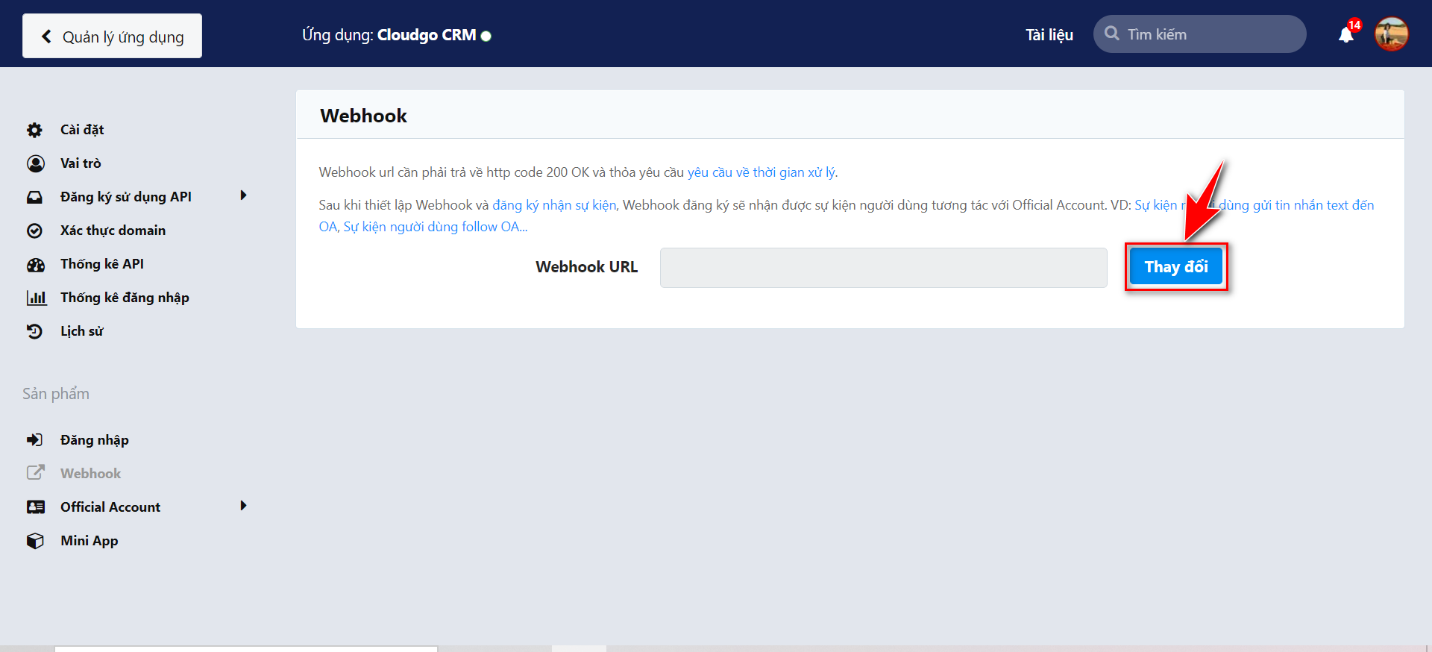Open the Cài đặt settings icon

click(34, 129)
